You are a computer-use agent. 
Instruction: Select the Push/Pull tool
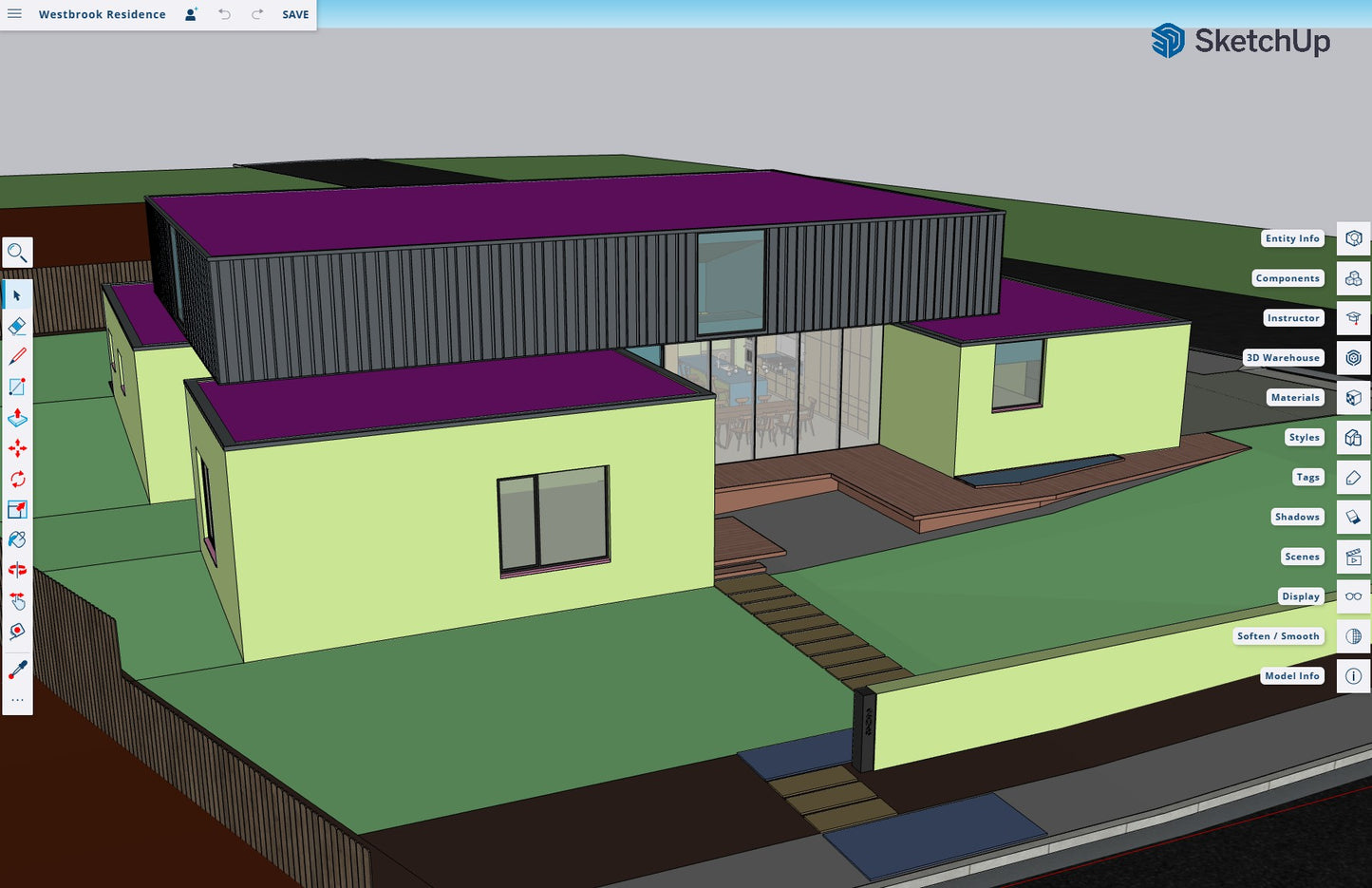click(x=17, y=418)
